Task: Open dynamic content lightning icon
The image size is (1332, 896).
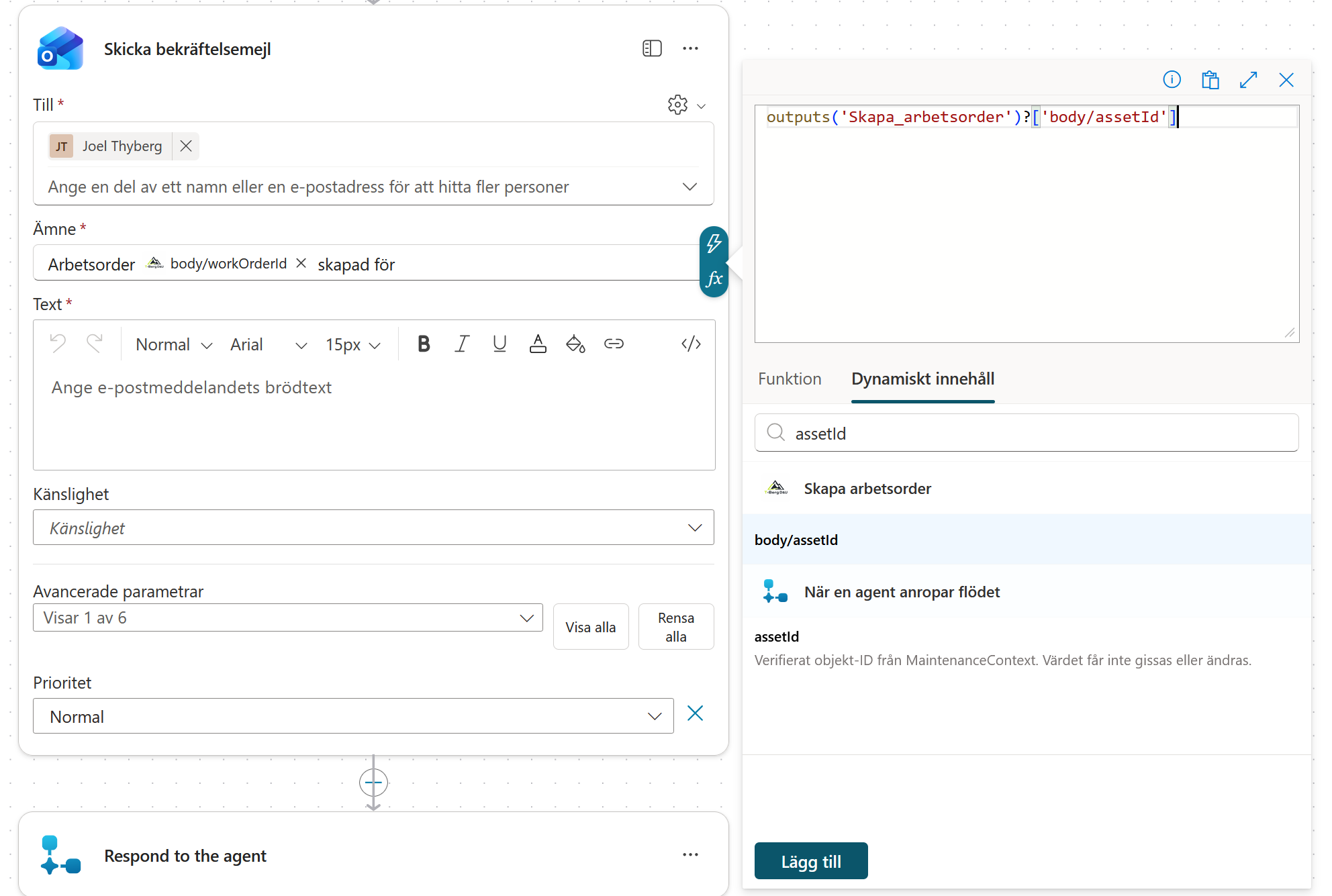Action: click(714, 243)
